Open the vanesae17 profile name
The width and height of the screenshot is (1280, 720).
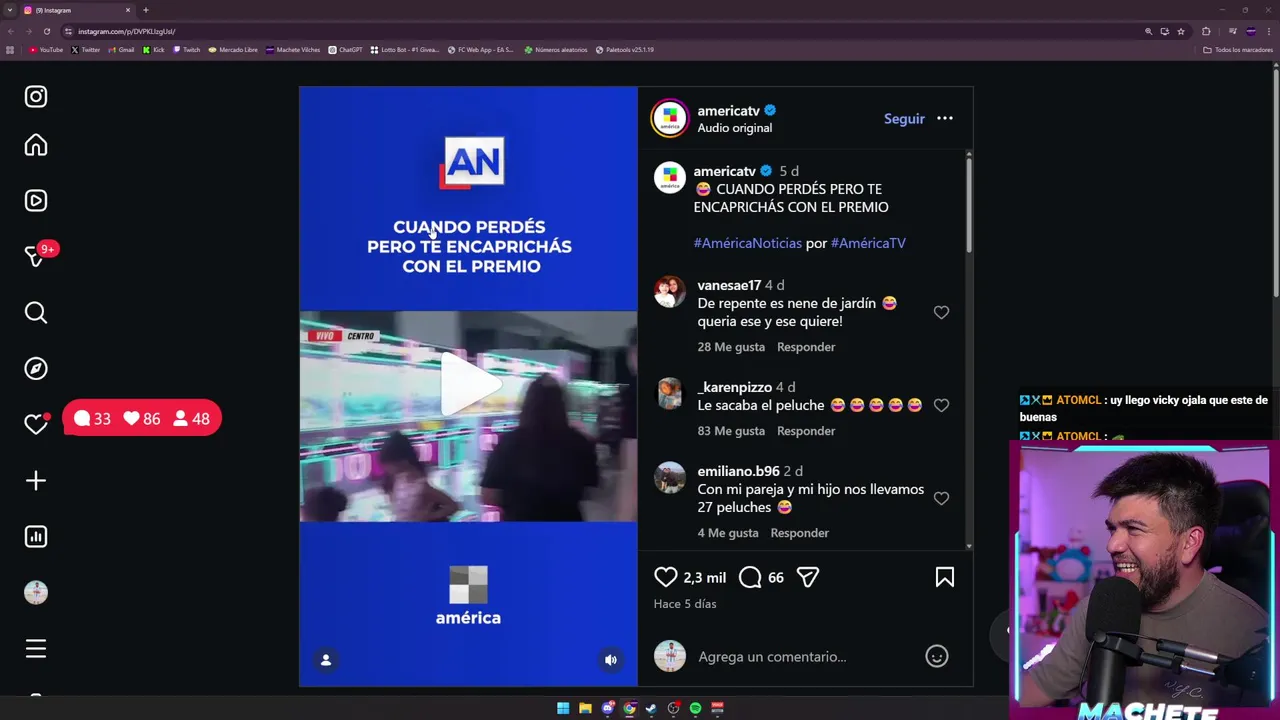(x=729, y=285)
